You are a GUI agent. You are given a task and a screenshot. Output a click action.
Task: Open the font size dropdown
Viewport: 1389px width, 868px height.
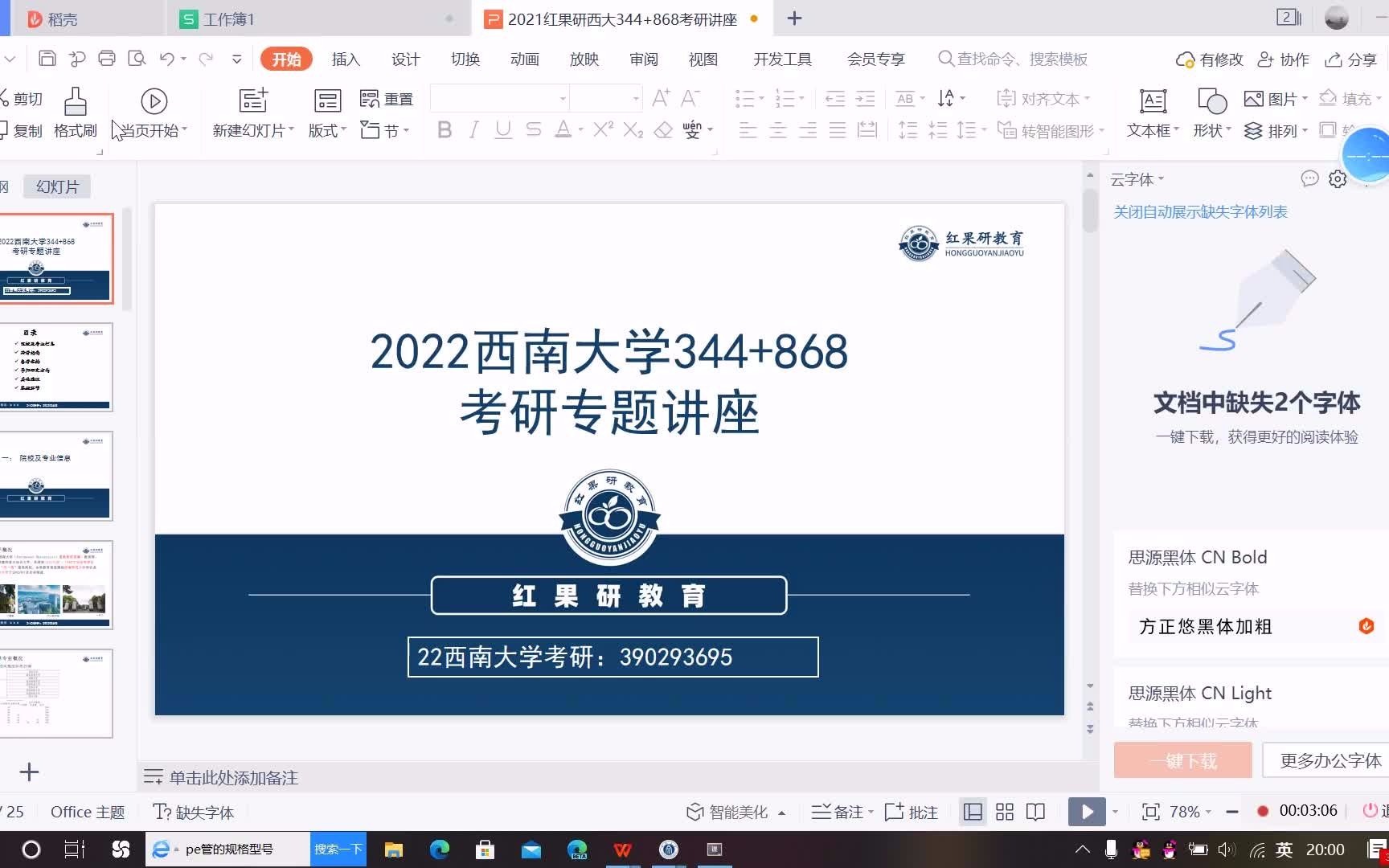(x=635, y=99)
